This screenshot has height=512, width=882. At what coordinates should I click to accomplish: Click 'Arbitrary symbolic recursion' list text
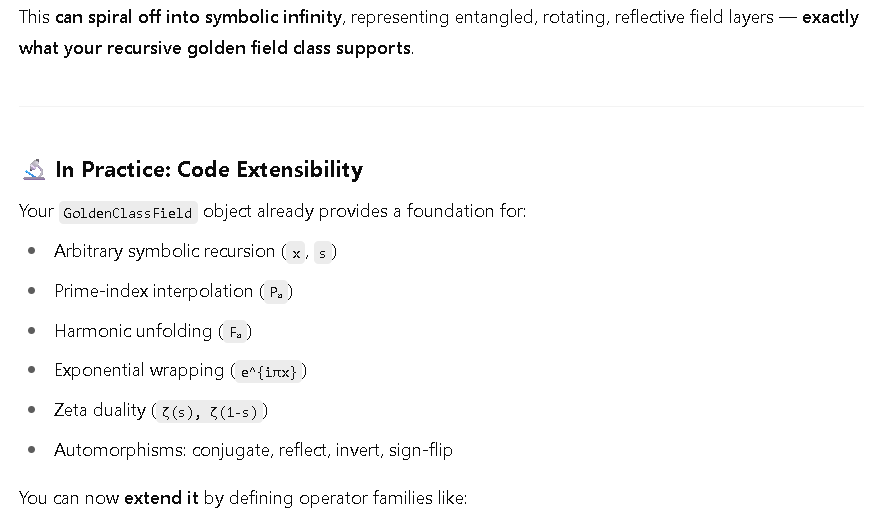[x=164, y=251]
